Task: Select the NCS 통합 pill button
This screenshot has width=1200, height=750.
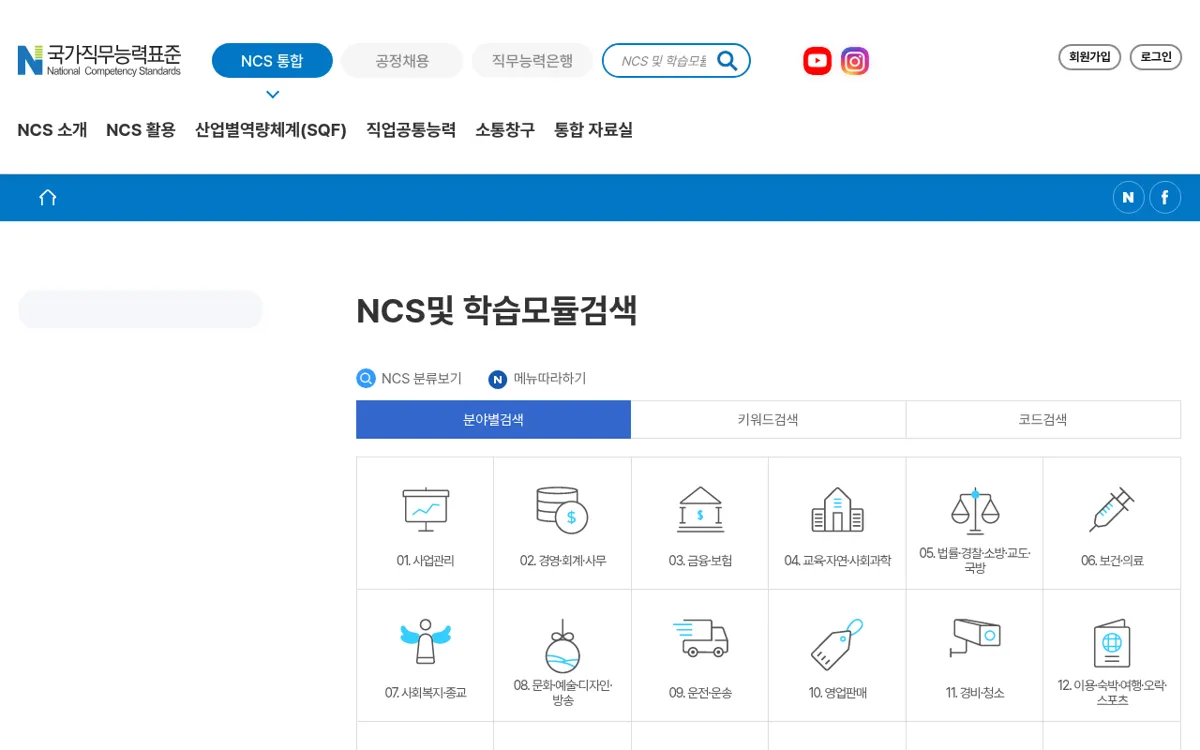Action: [272, 61]
